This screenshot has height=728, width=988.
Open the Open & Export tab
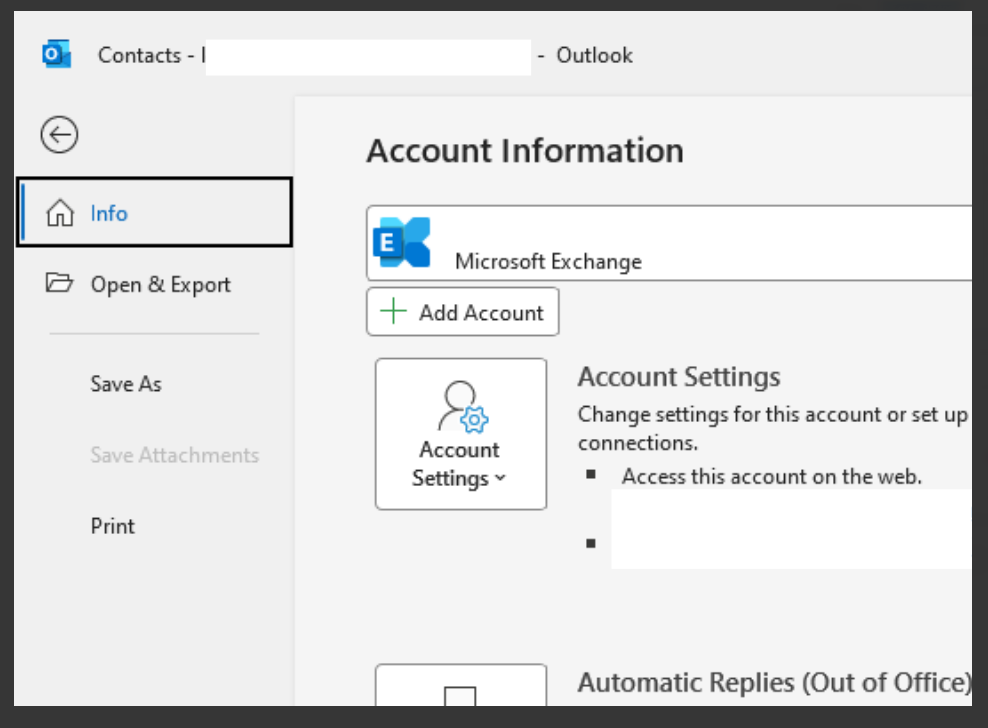coord(154,284)
